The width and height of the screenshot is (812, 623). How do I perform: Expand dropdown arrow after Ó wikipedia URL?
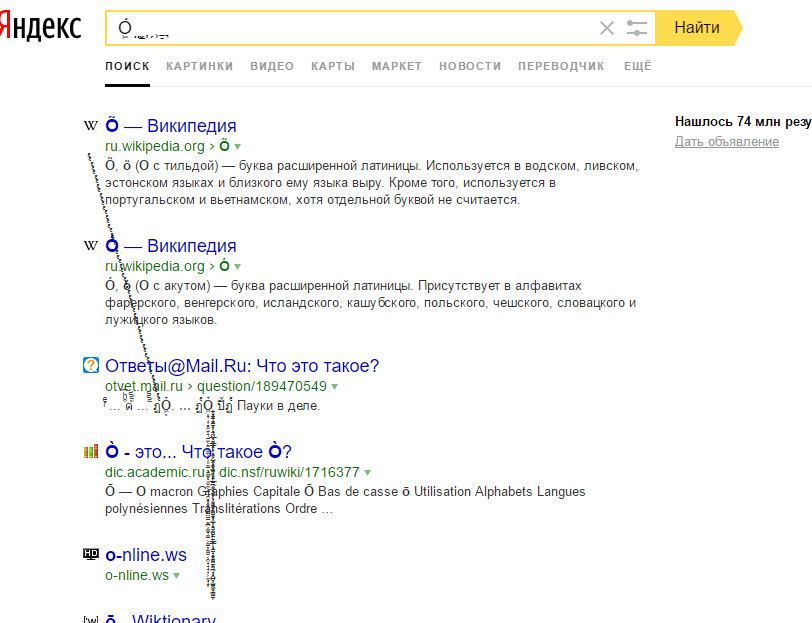[x=238, y=267]
